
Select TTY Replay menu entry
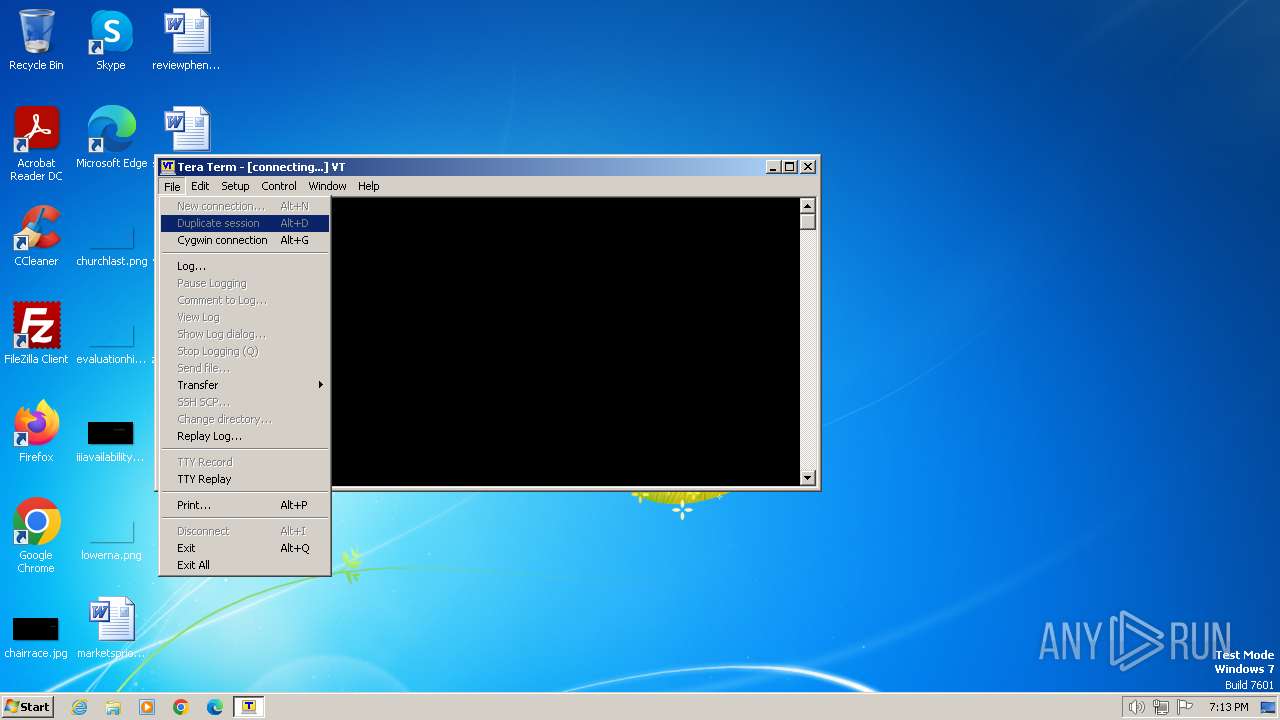(245, 479)
